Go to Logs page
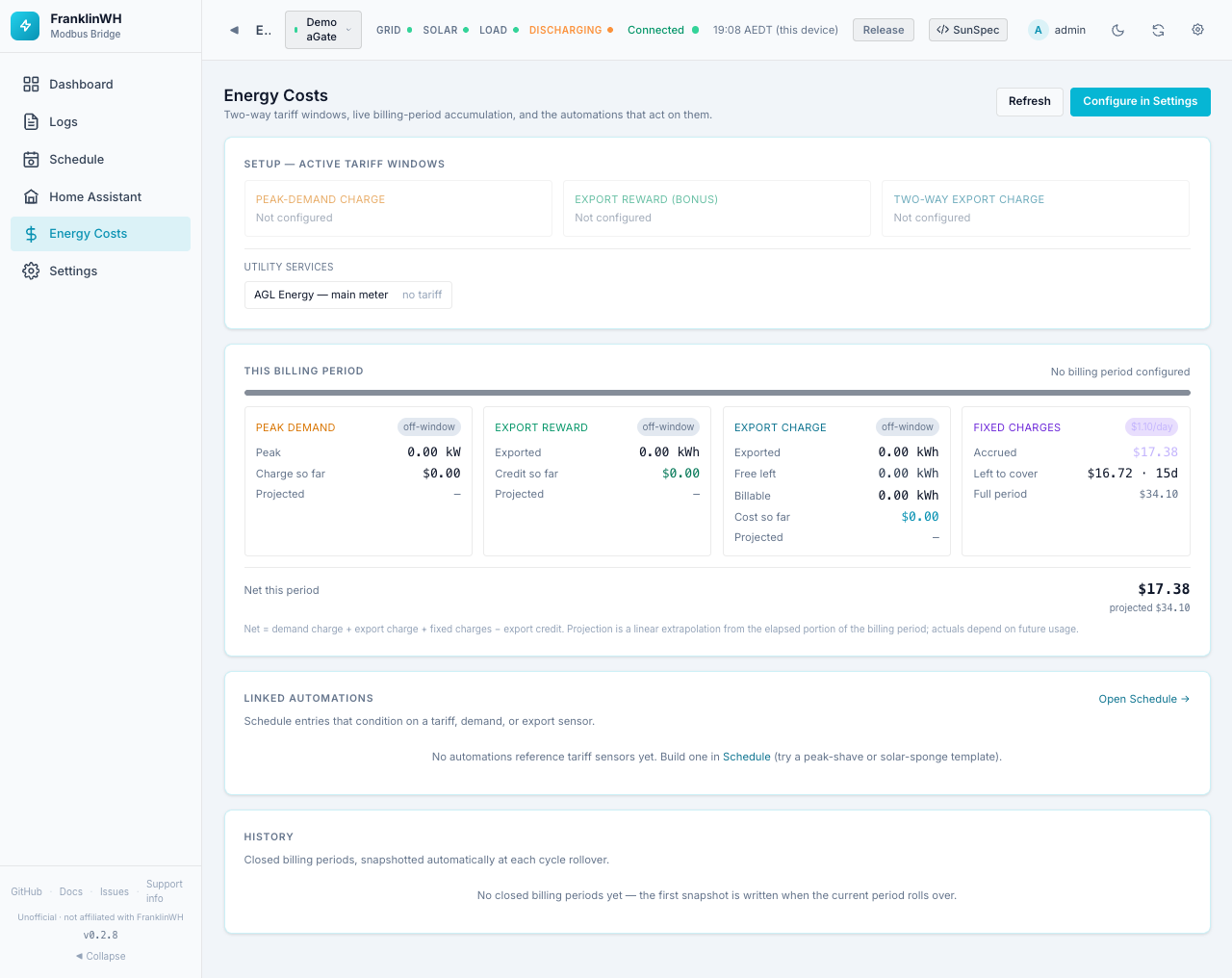This screenshot has width=1232, height=978. (x=100, y=122)
